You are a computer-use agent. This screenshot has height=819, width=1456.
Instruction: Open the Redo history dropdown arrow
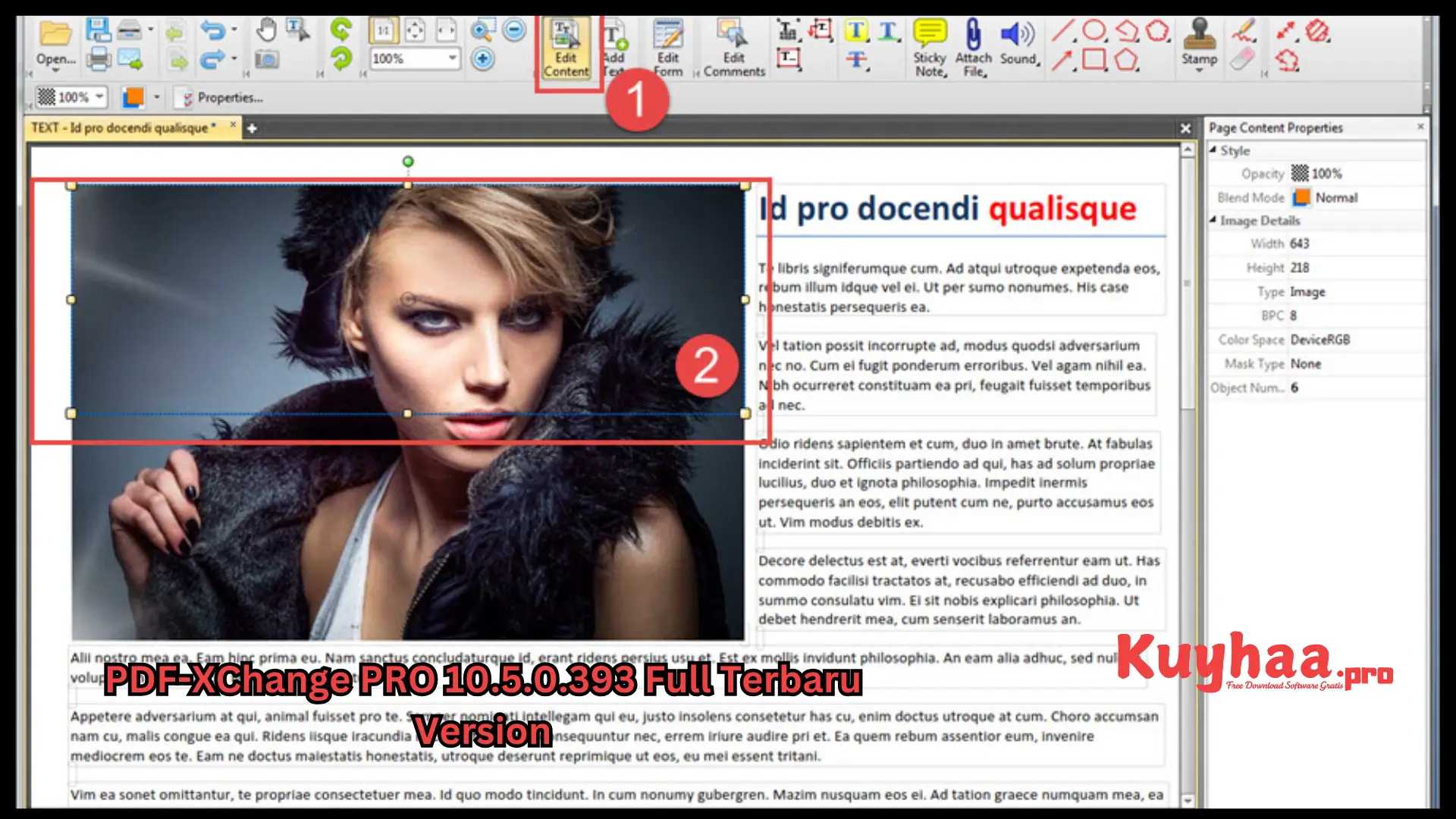(x=234, y=58)
